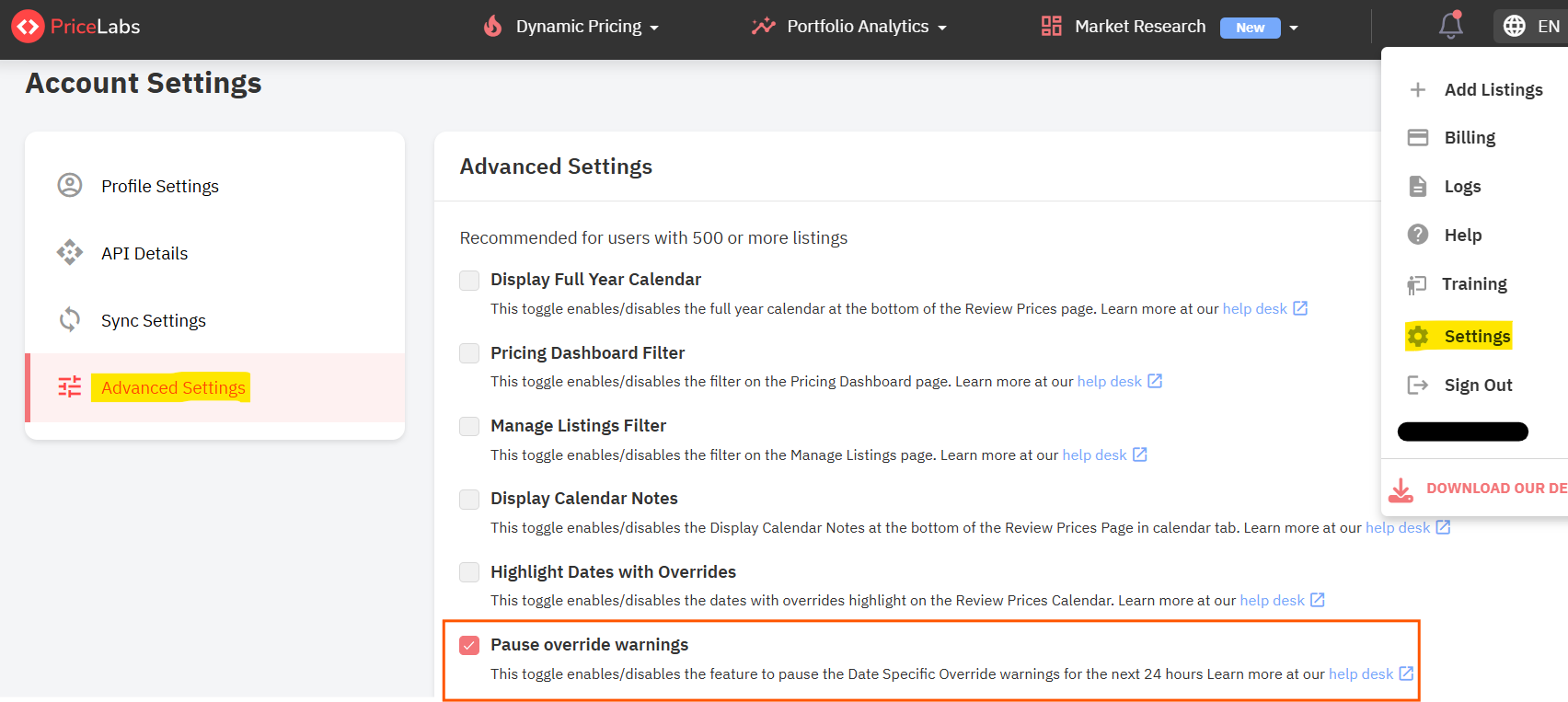Click the Dynamic Pricing flame icon
Viewport: 1568px width, 702px height.
pyautogui.click(x=493, y=26)
